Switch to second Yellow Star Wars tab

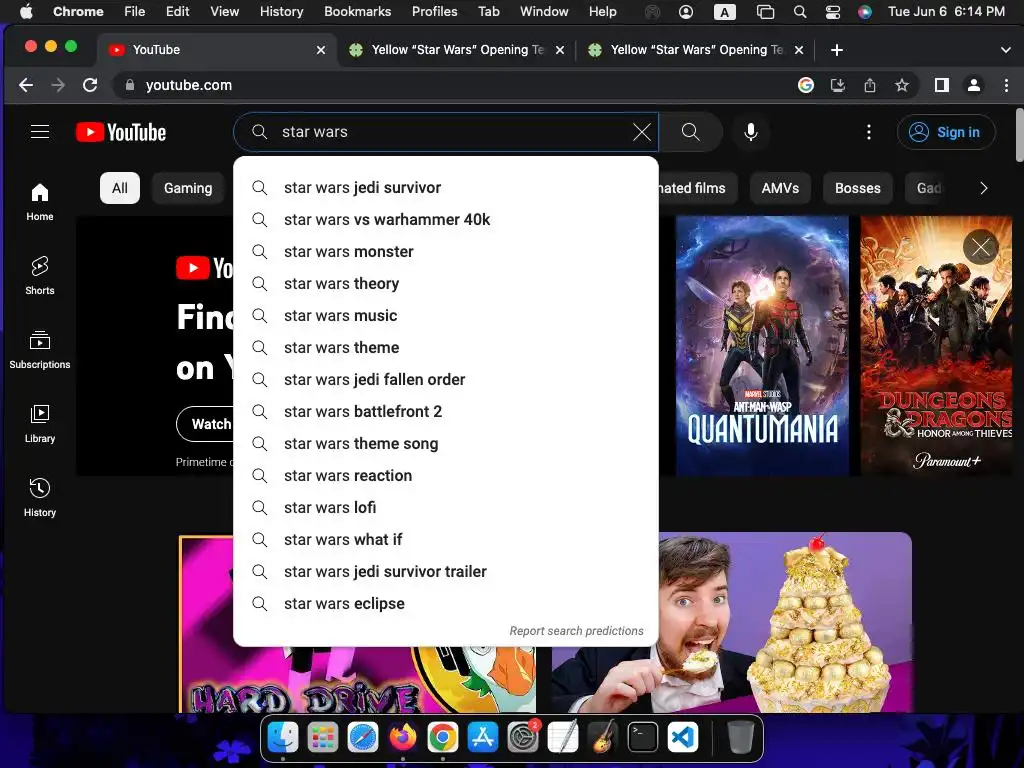pos(456,50)
